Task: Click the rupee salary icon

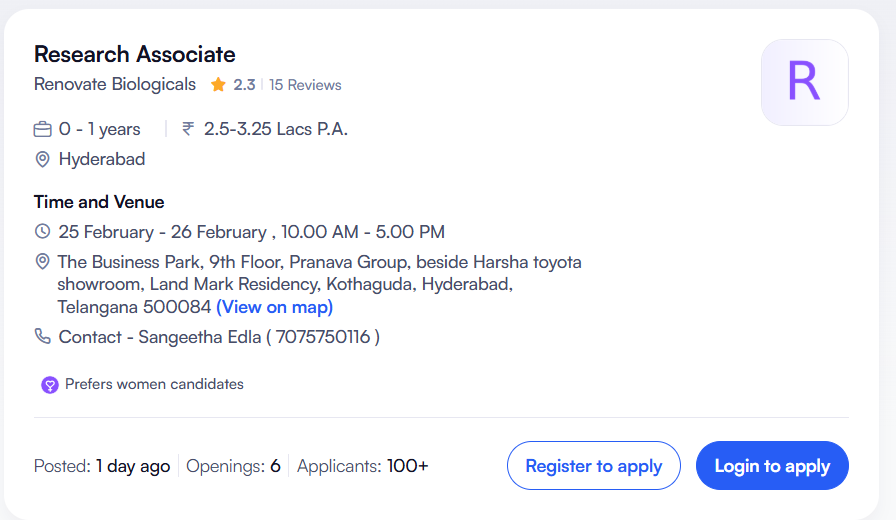Action: point(188,129)
